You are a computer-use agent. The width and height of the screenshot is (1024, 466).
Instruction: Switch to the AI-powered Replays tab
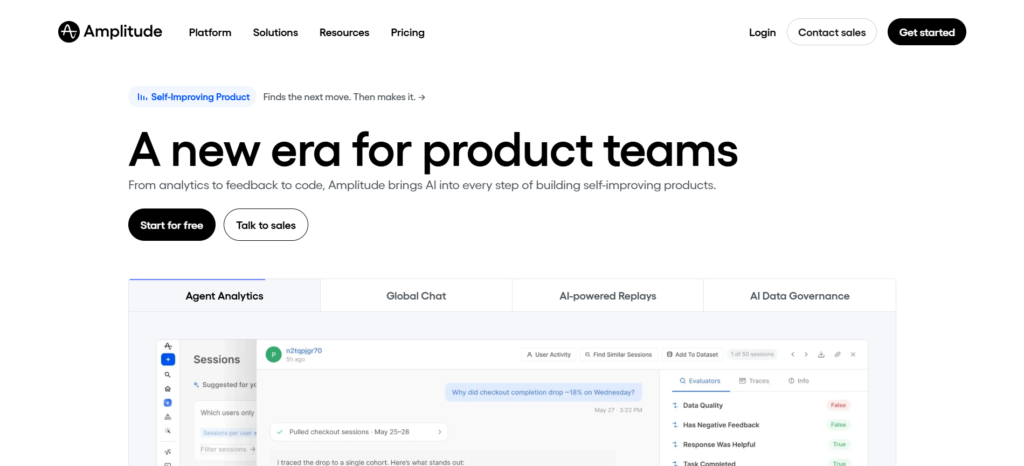[608, 296]
